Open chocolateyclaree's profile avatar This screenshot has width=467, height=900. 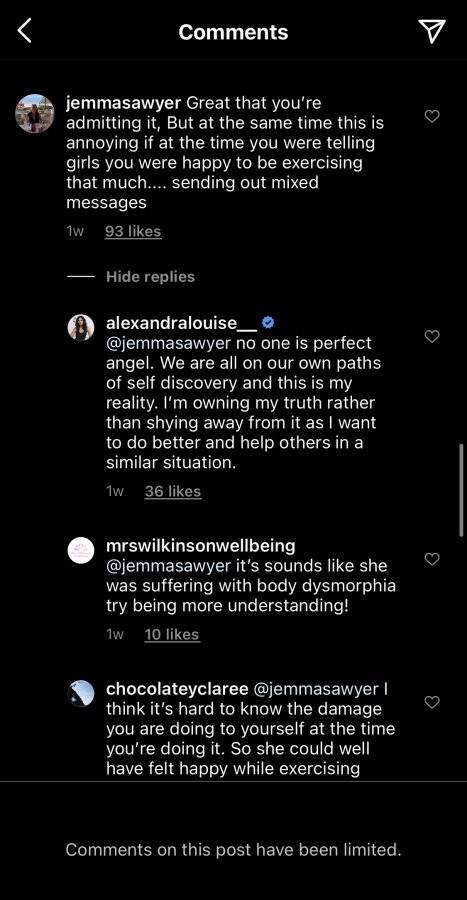click(x=81, y=693)
